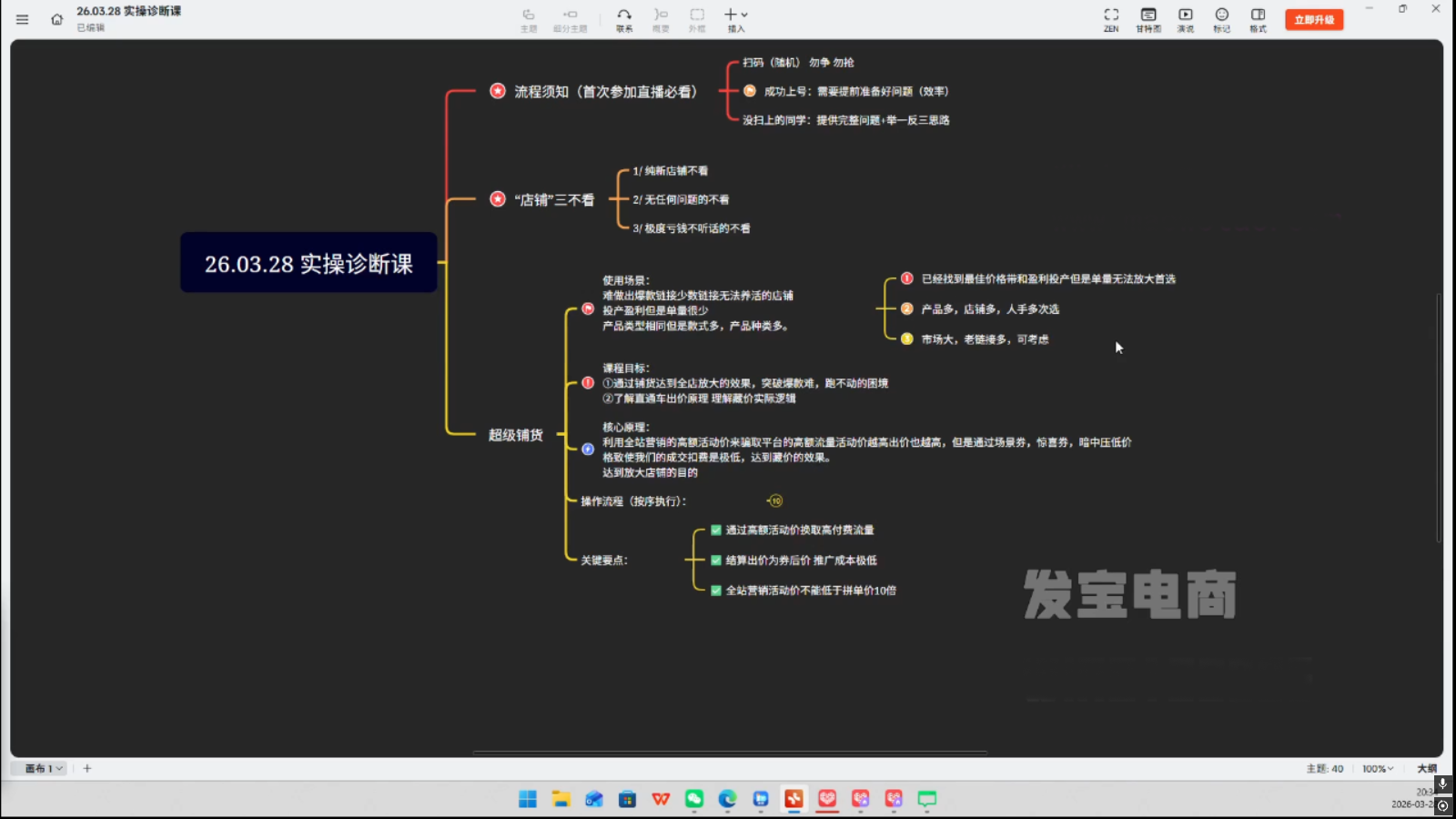Open the 甘特图 Gantt chart view

pos(1148,19)
